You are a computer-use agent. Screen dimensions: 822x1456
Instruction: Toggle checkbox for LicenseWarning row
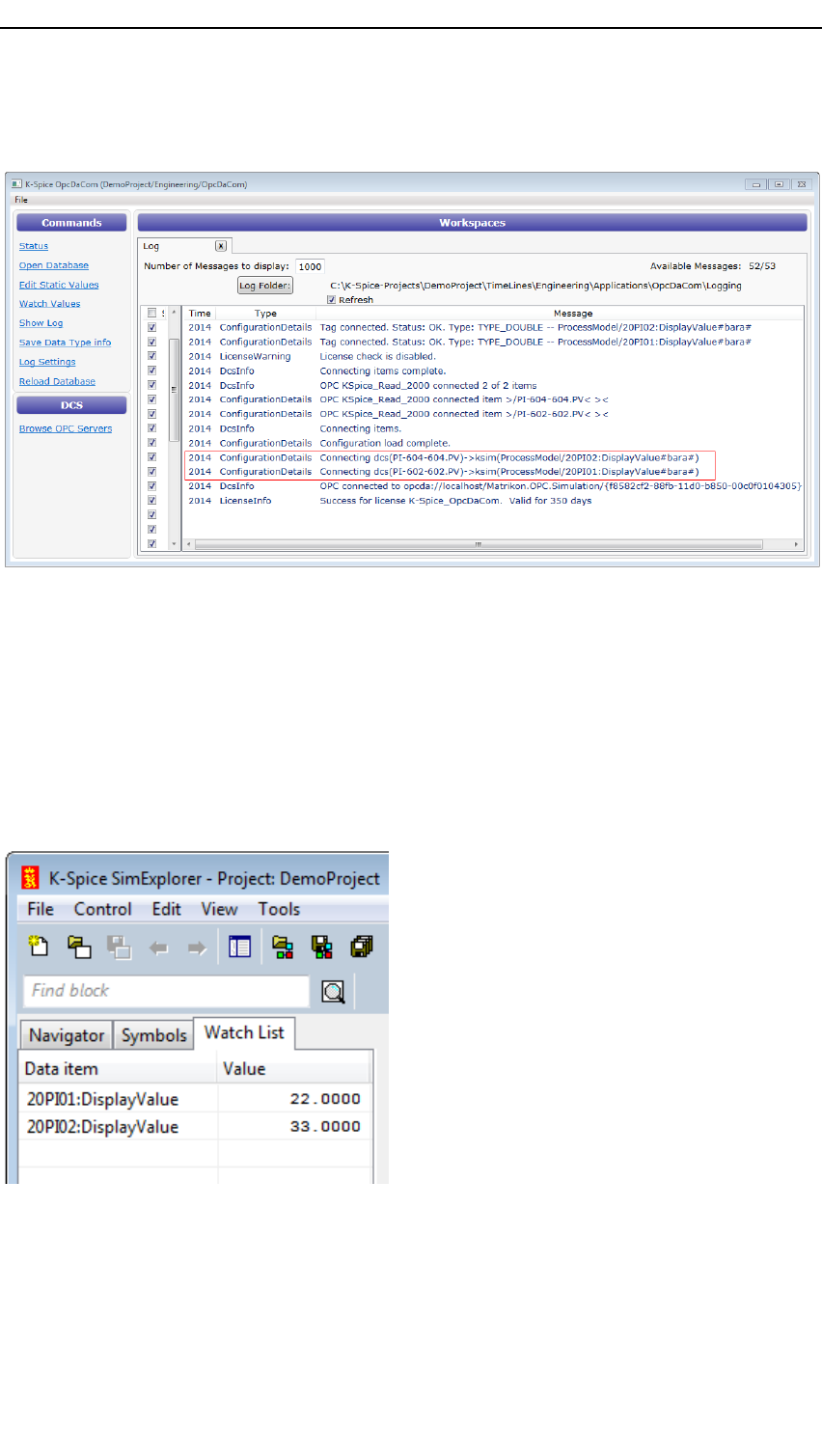151,356
